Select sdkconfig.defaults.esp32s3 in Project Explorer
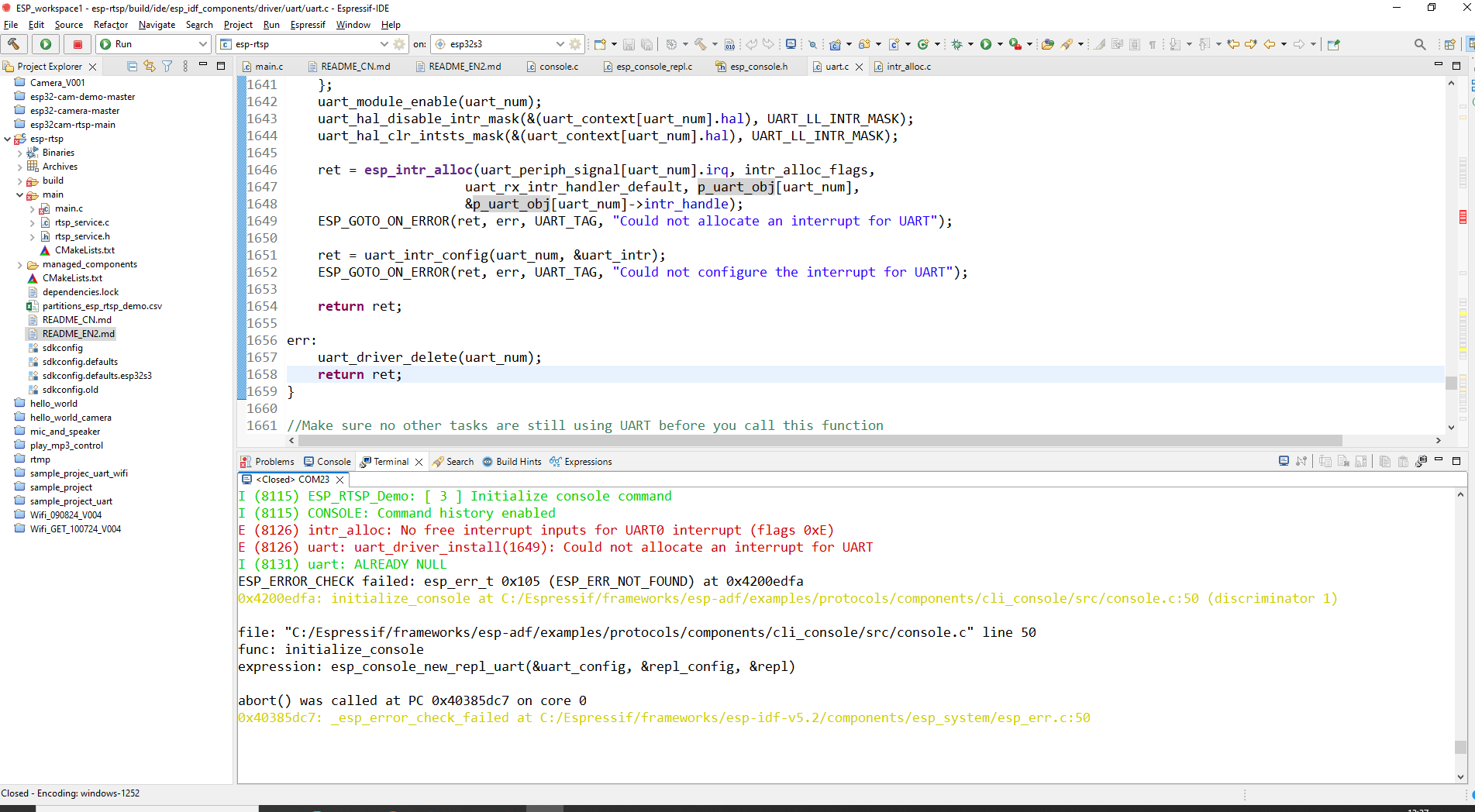The width and height of the screenshot is (1475, 812). (97, 376)
